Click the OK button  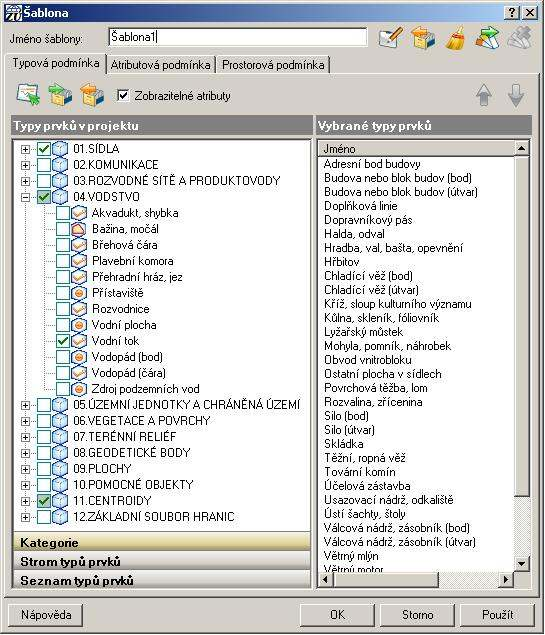(x=337, y=615)
